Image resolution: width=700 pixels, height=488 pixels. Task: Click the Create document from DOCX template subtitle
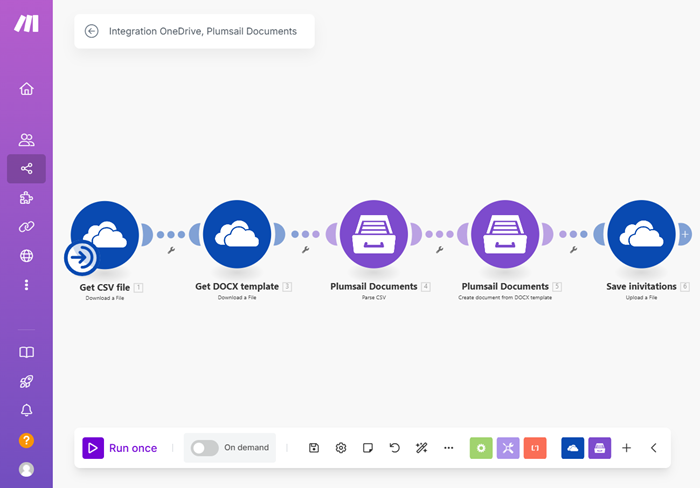click(x=505, y=297)
